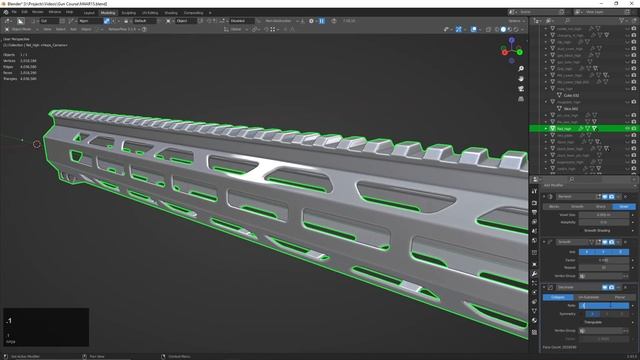Open the Render menu
The width and height of the screenshot is (640, 360).
tap(38, 12)
